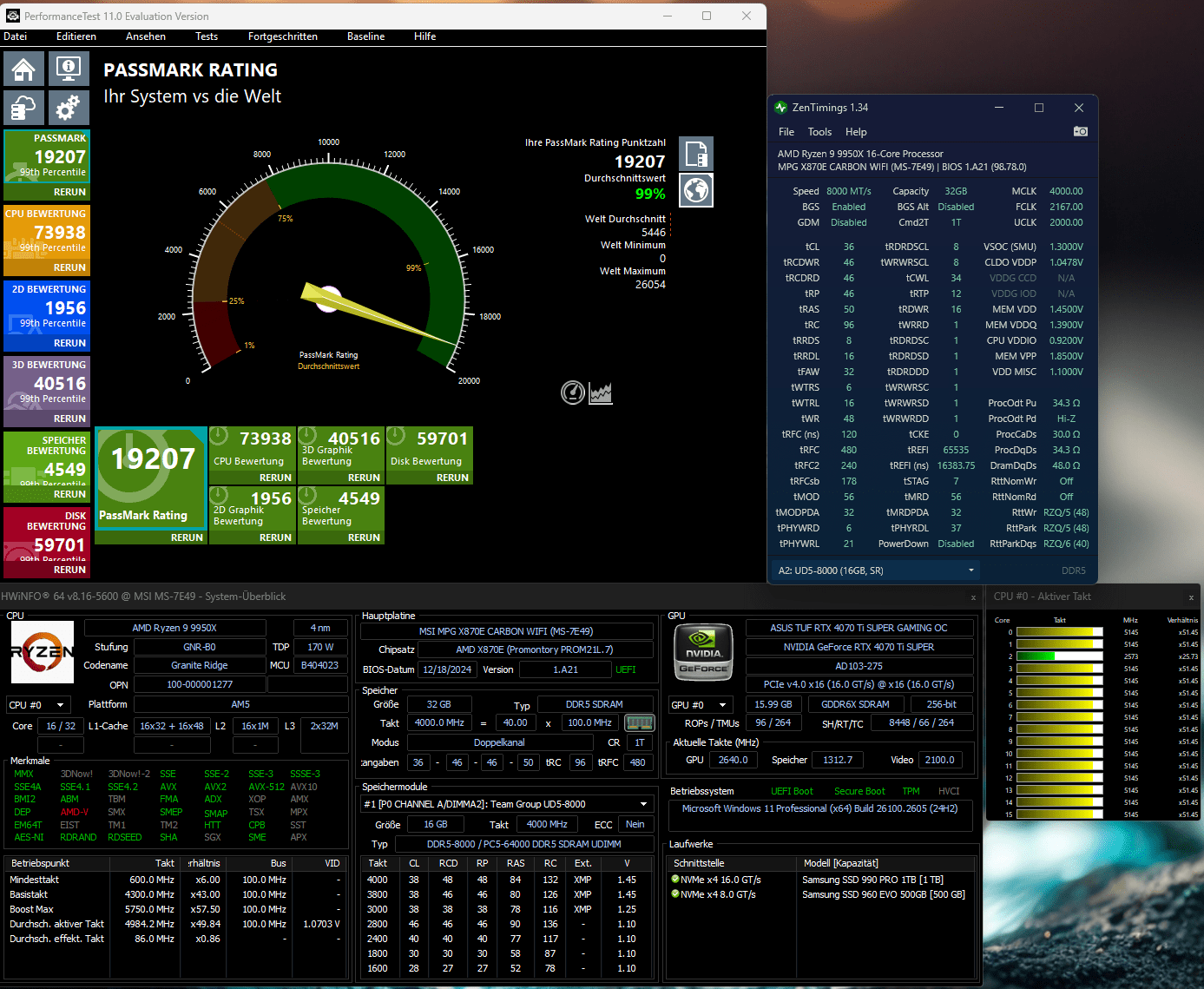Image resolution: width=1204 pixels, height=989 pixels.
Task: Rerun the PASSMARK test in the sidebar
Action: click(69, 192)
